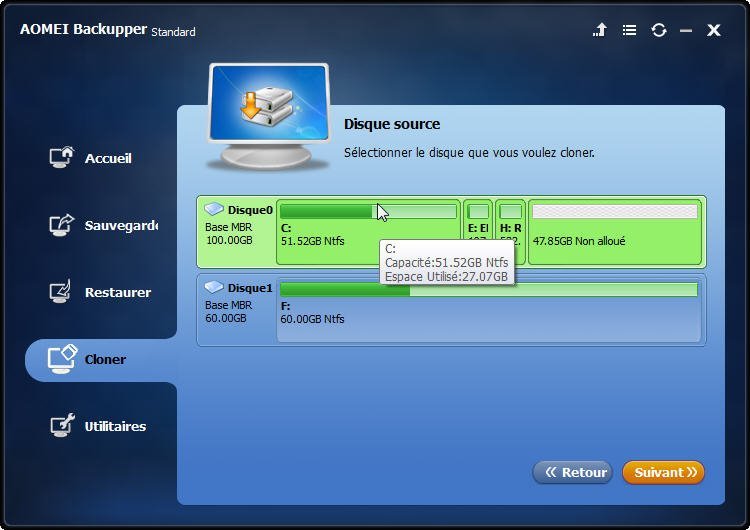The height and width of the screenshot is (530, 750).
Task: Click the Suivant button
Action: [663, 473]
